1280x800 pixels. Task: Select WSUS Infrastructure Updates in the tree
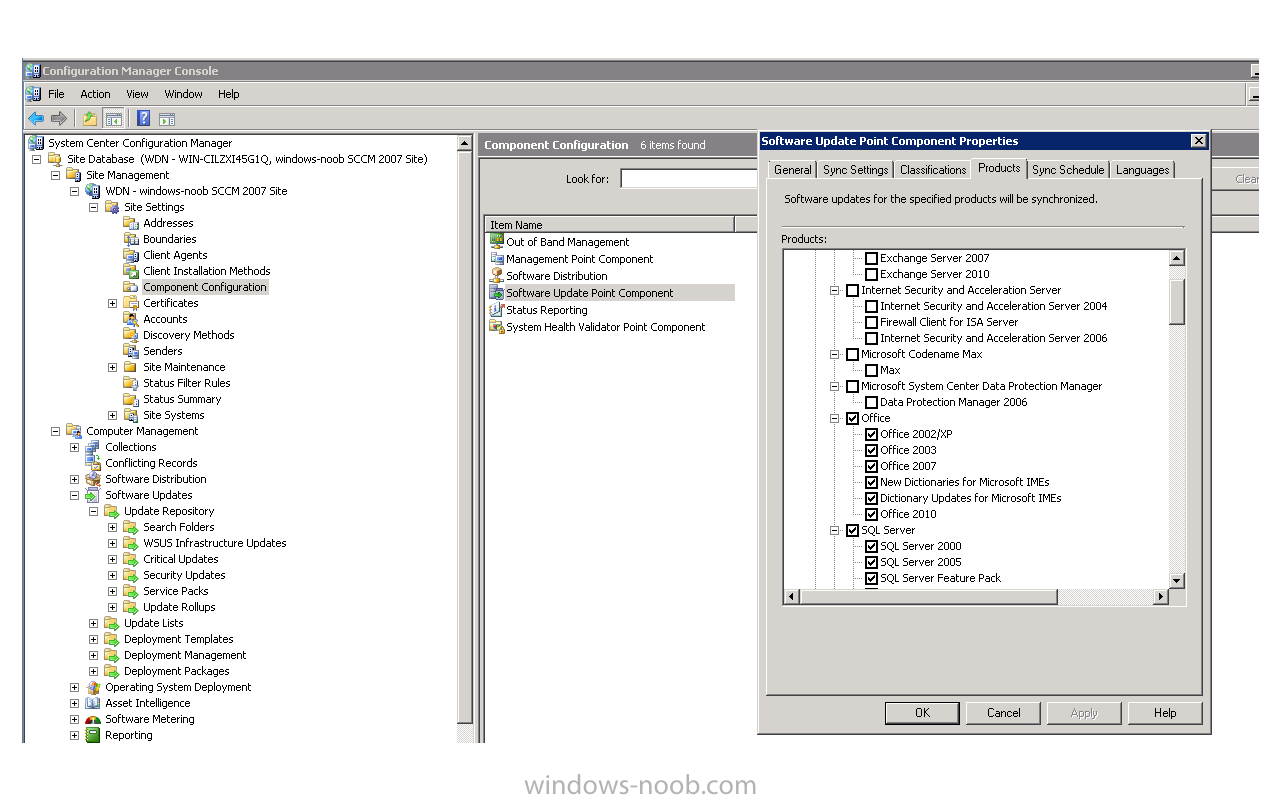[x=215, y=543]
